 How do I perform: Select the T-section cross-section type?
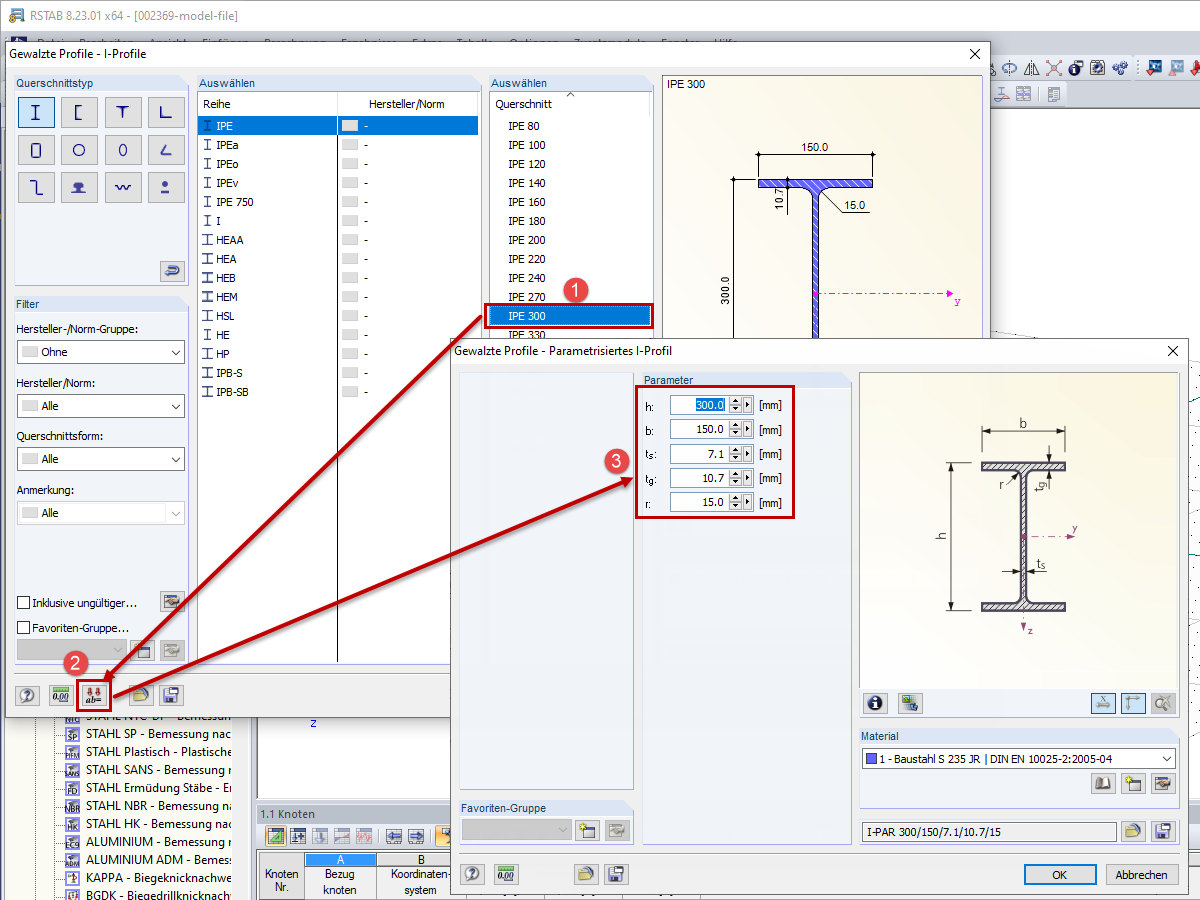(x=123, y=113)
